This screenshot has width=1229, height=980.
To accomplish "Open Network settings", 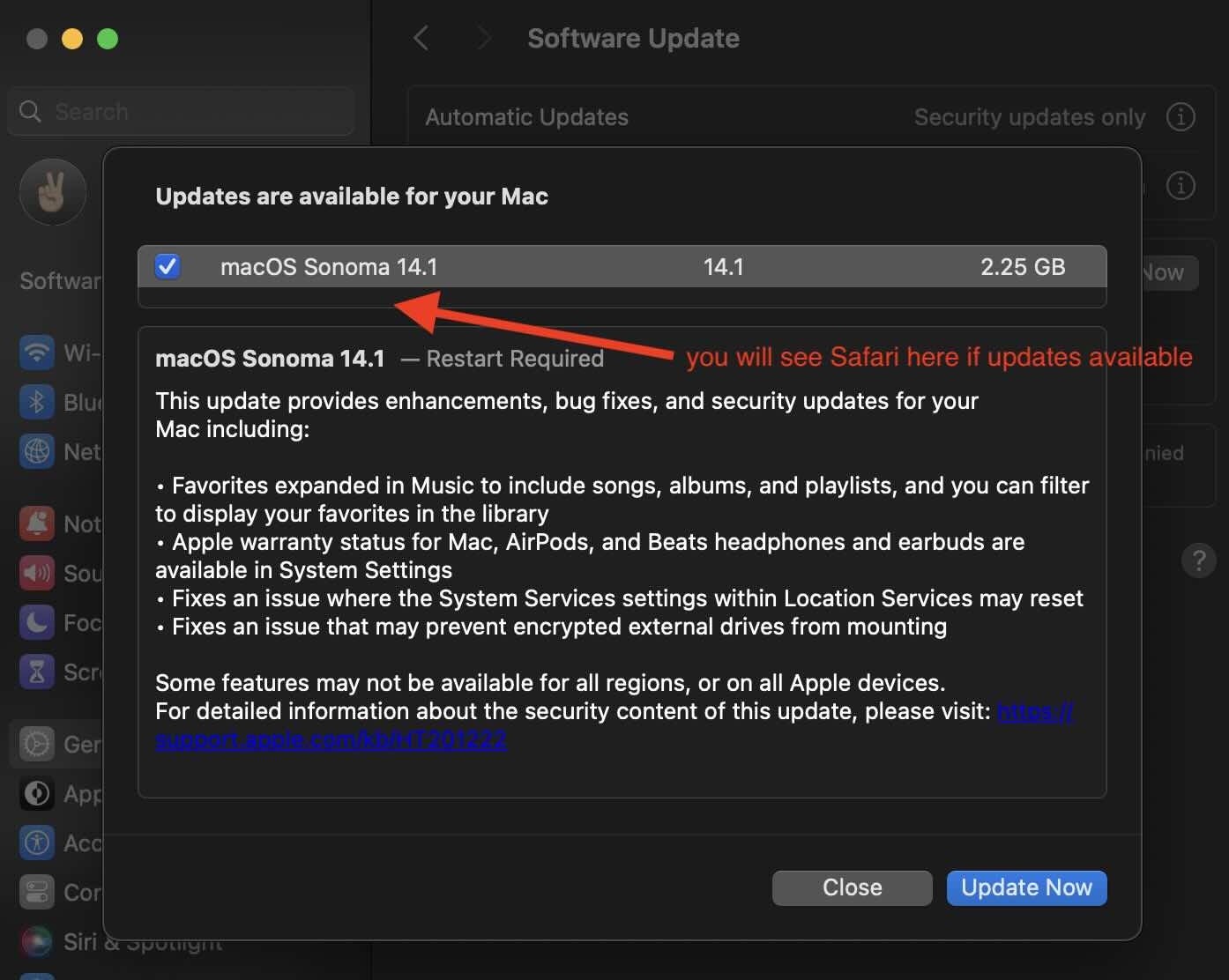I will [x=36, y=451].
